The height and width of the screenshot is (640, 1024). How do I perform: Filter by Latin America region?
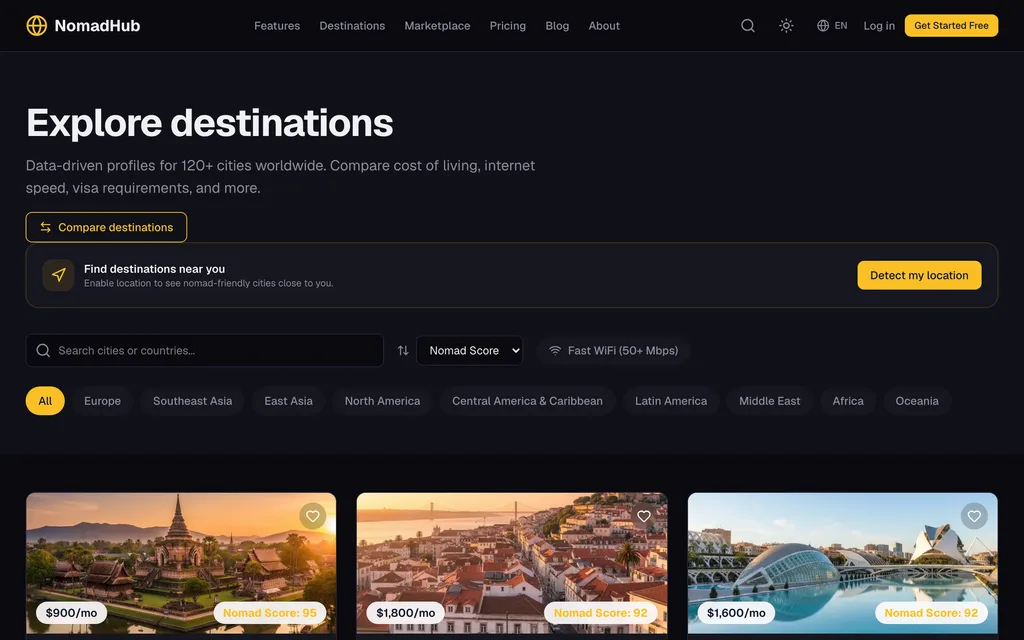coord(671,401)
